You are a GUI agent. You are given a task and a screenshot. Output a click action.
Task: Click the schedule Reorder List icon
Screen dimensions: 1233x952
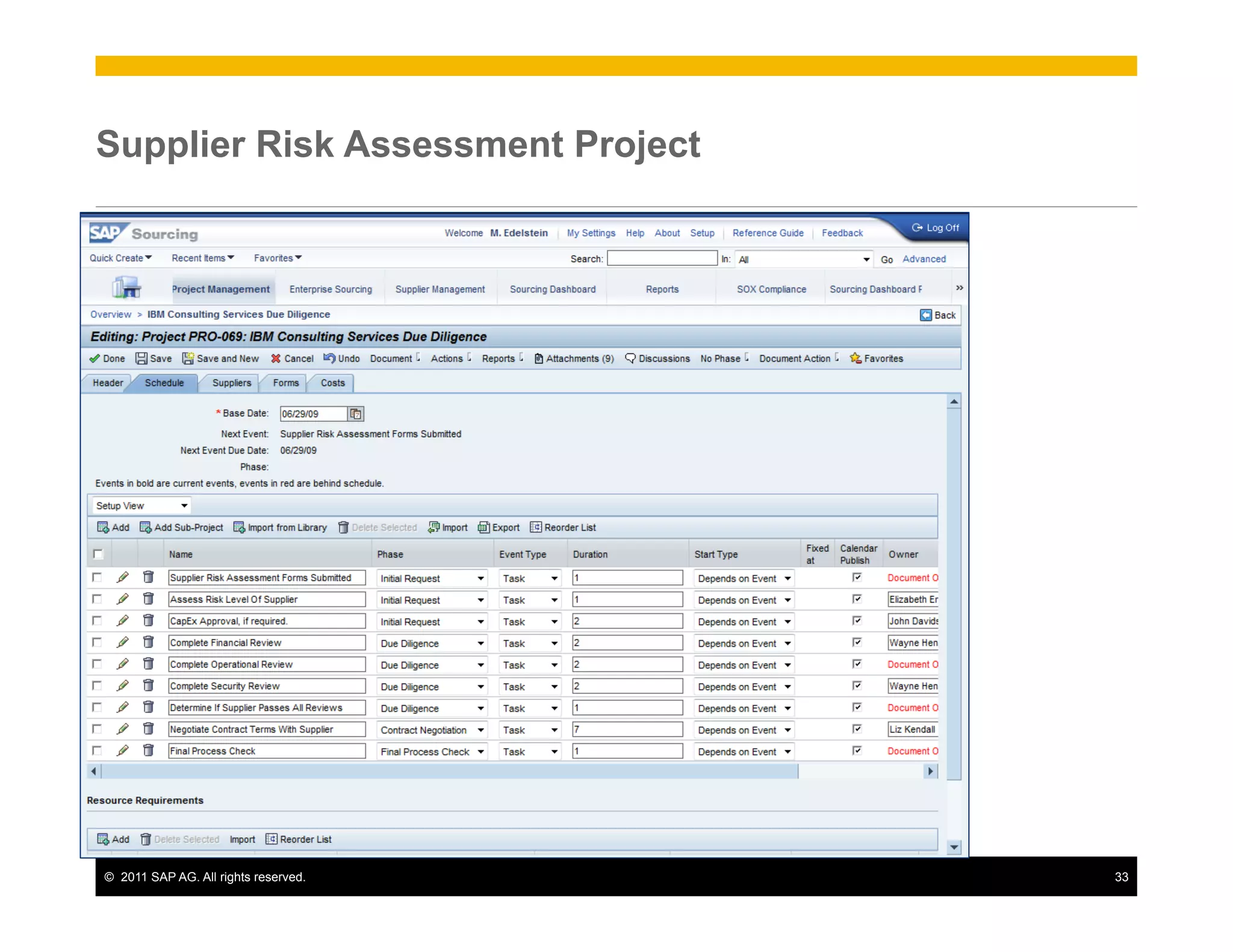point(536,528)
